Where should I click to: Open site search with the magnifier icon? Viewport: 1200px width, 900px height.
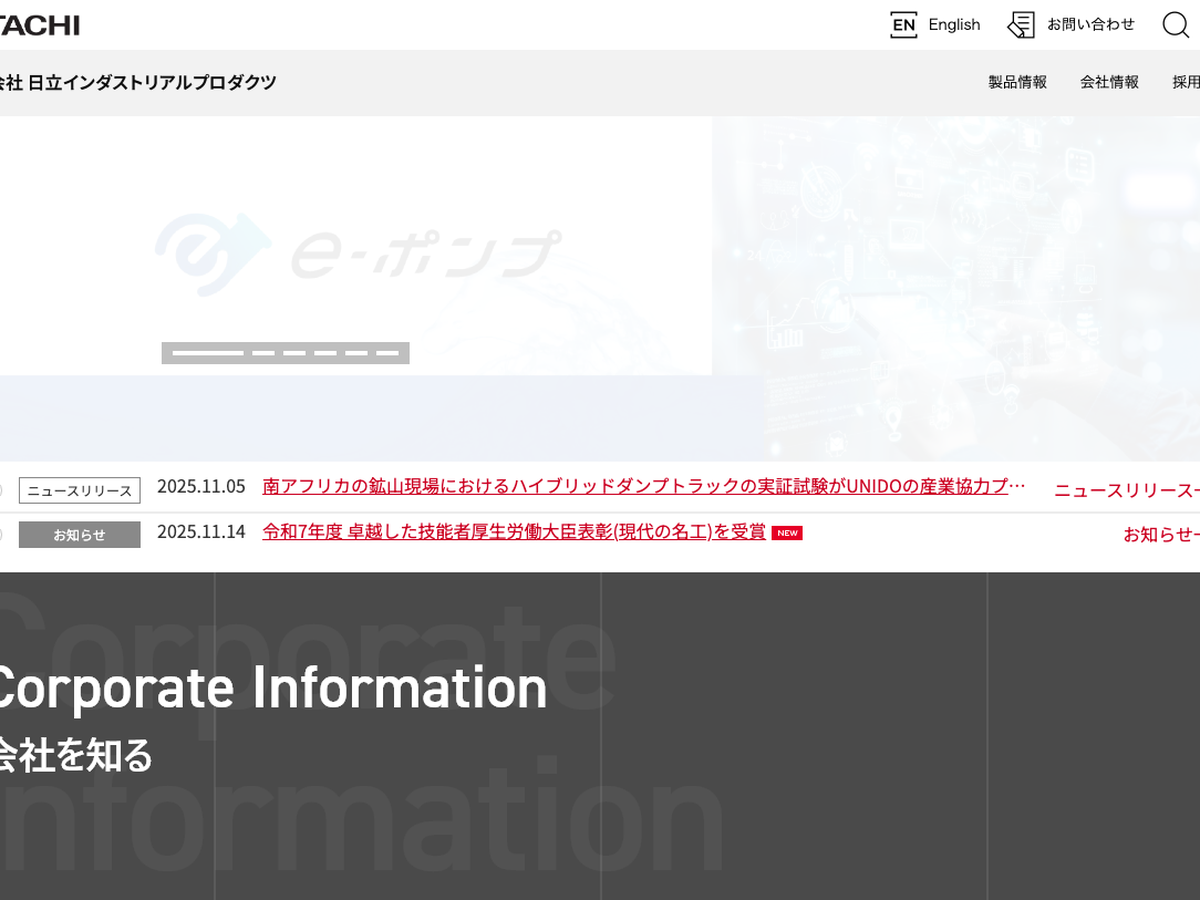[1176, 25]
